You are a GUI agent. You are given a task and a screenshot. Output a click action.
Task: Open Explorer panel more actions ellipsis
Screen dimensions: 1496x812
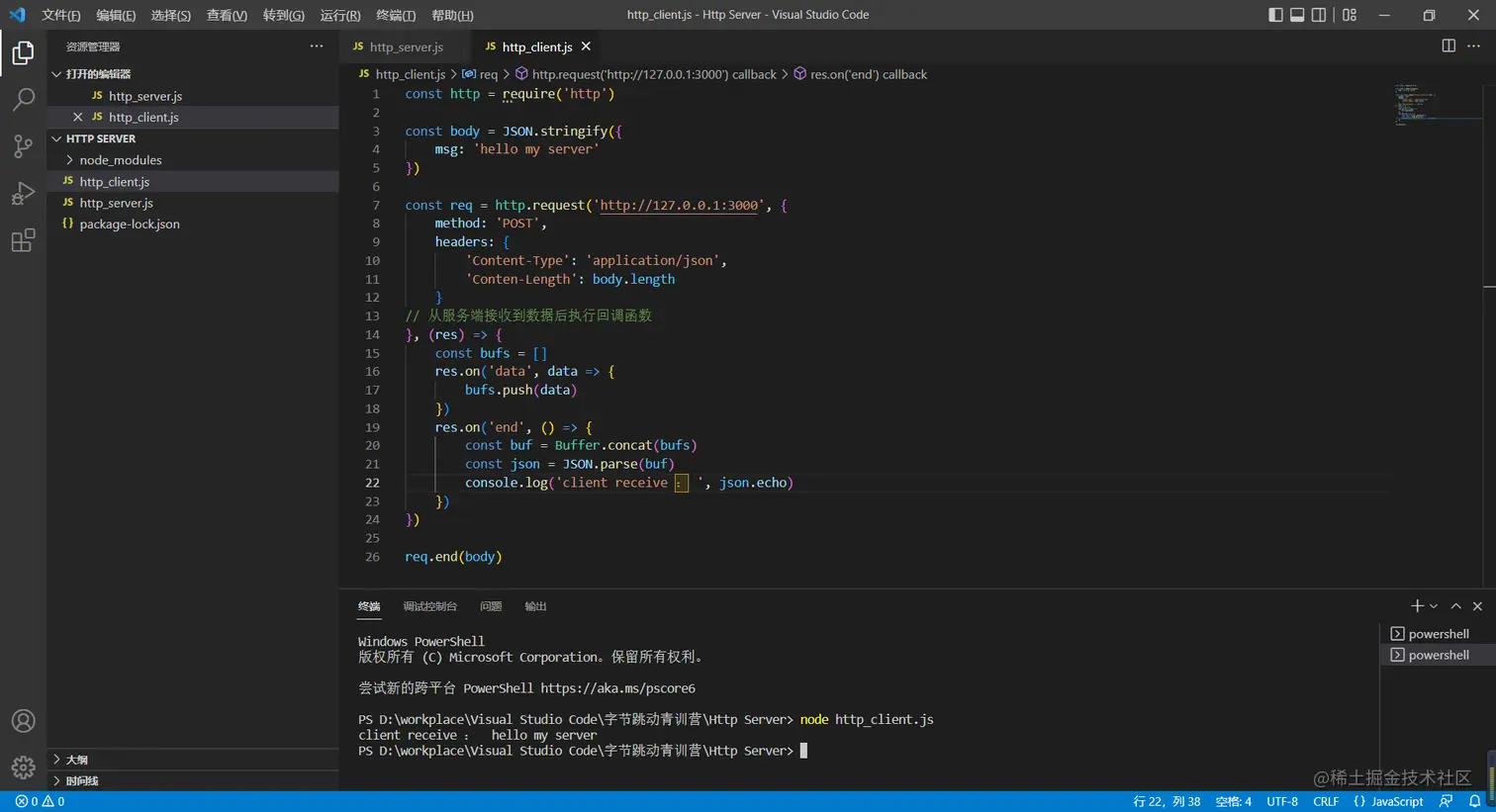point(317,46)
